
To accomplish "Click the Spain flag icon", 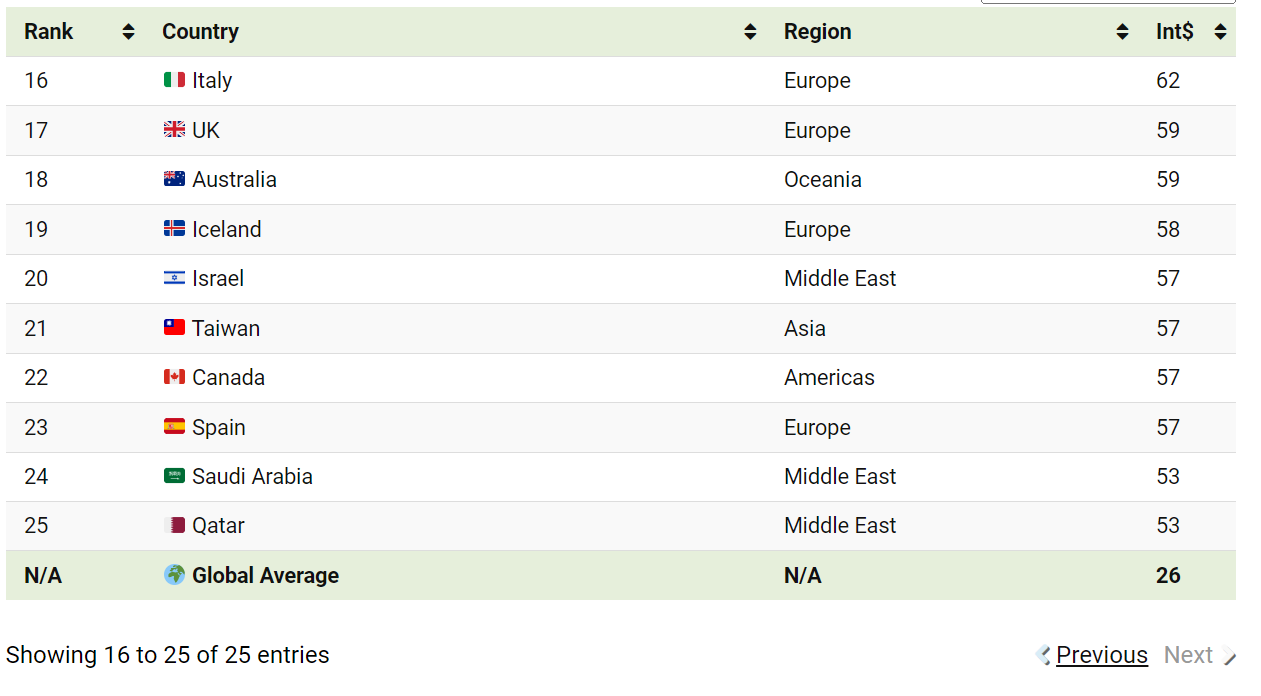I will 174,427.
